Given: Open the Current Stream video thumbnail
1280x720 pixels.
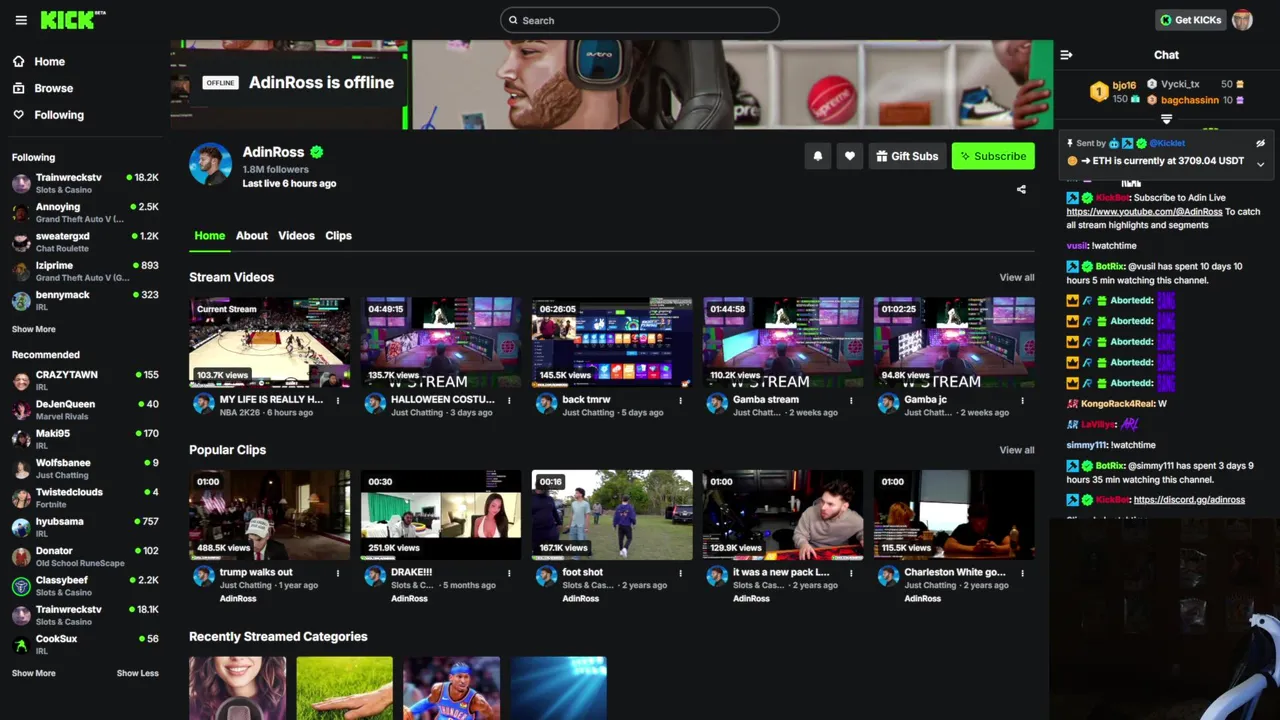Looking at the screenshot, I should (x=270, y=342).
